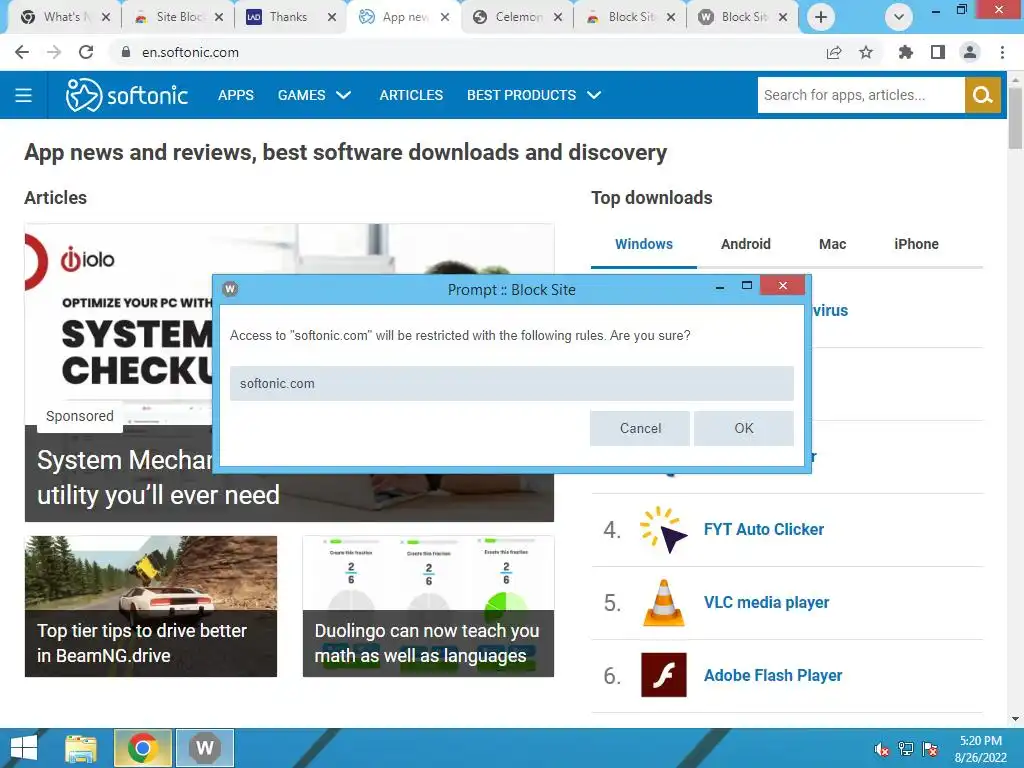Select the iPhone downloads tab
Viewport: 1024px width, 768px height.
(x=916, y=244)
